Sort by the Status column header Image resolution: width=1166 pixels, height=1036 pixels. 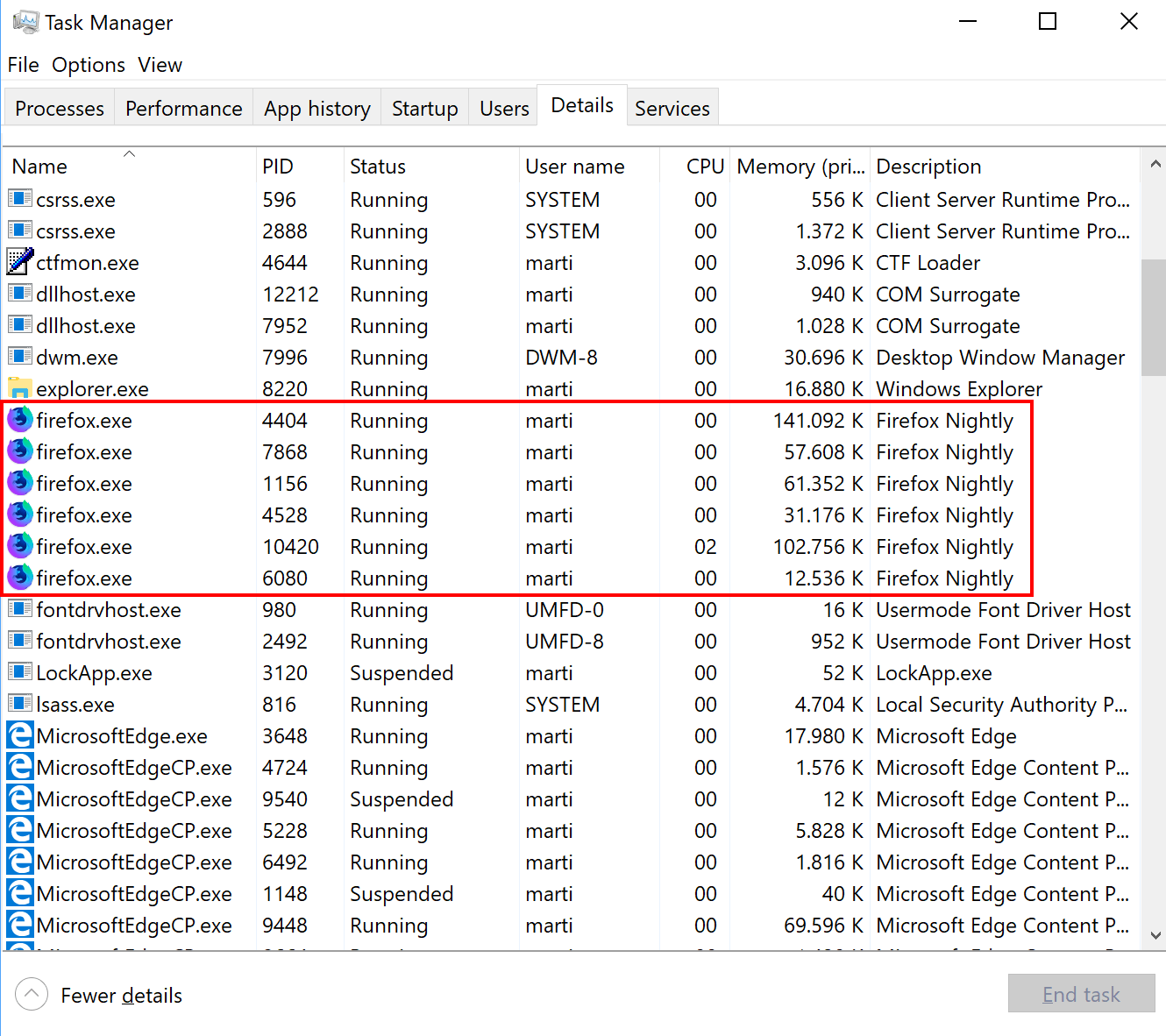[431, 166]
